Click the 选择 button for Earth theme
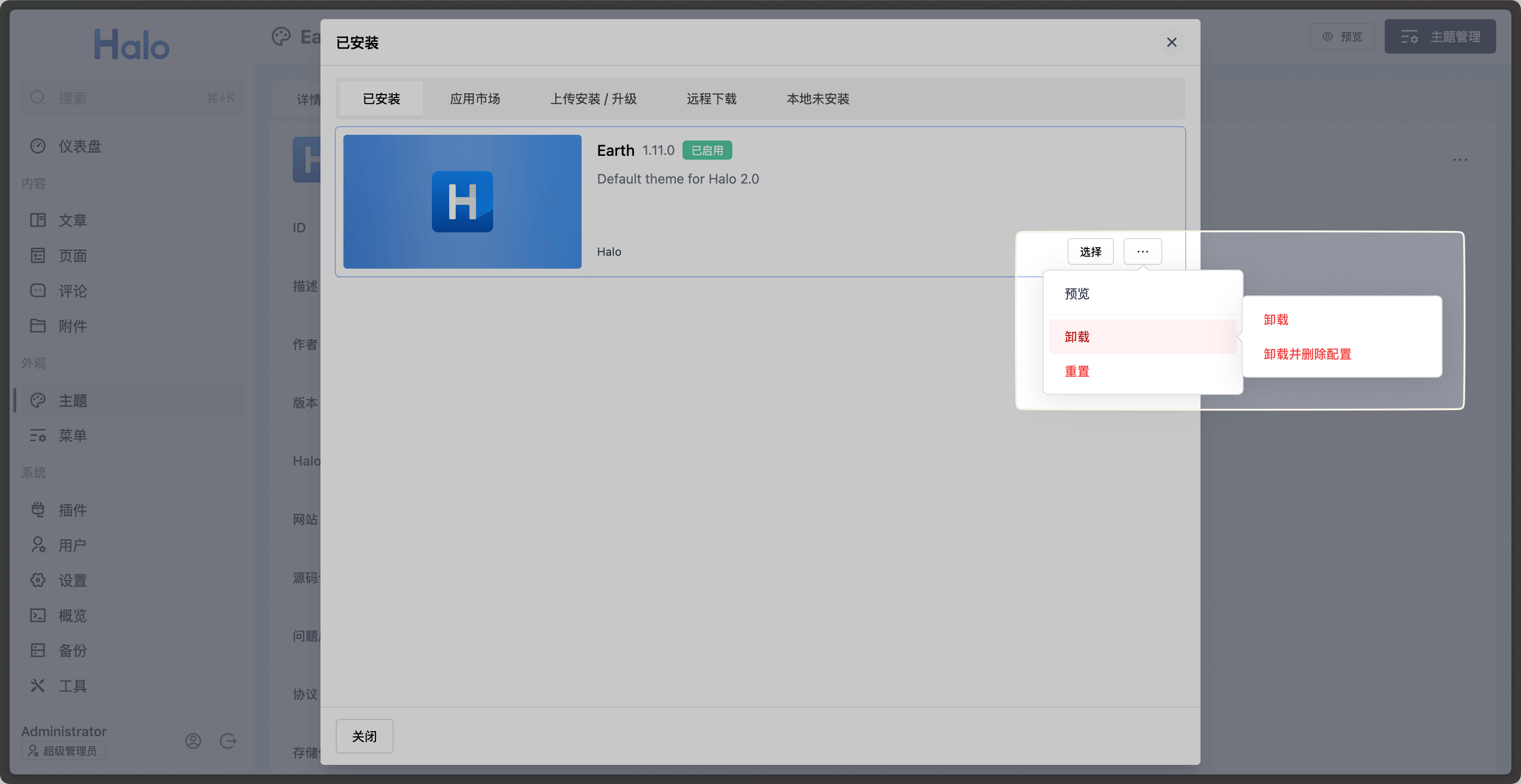 point(1090,252)
